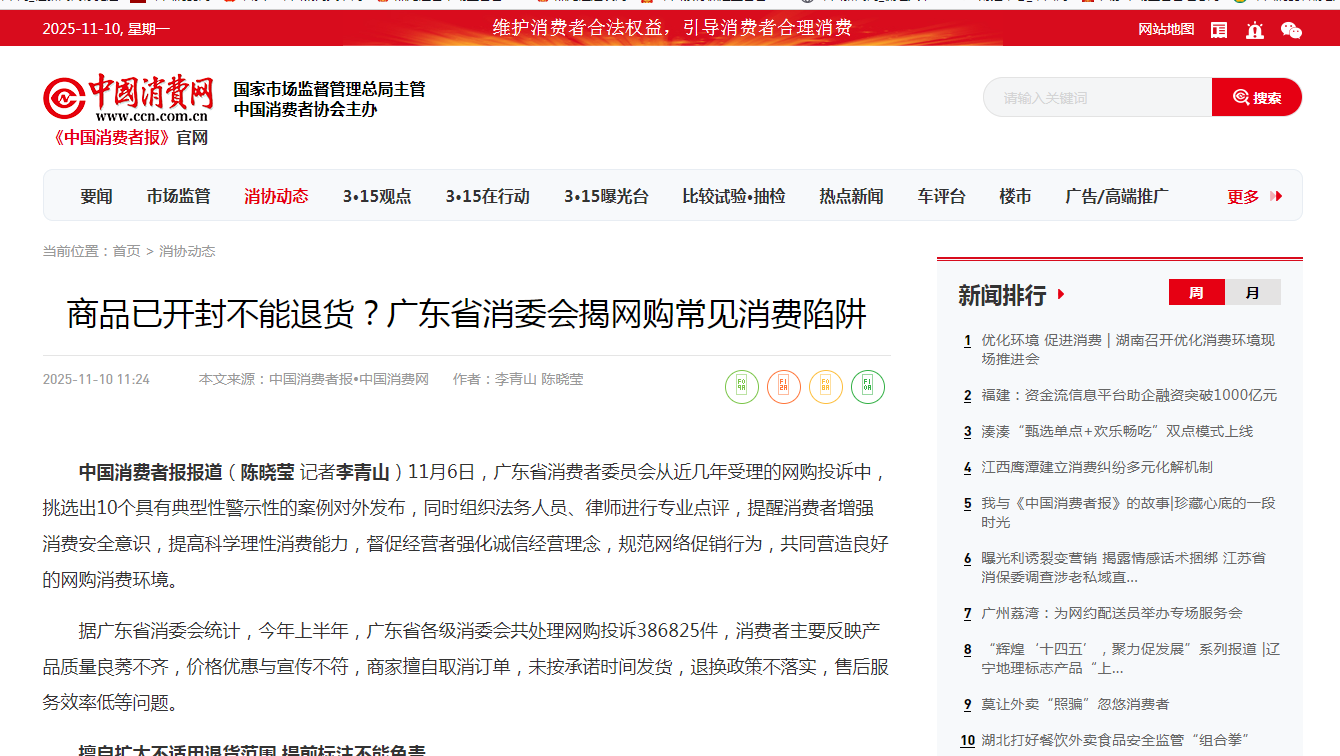Click the yellow circular share icon
Screen dimensions: 1340x756
pyautogui.click(x=826, y=387)
